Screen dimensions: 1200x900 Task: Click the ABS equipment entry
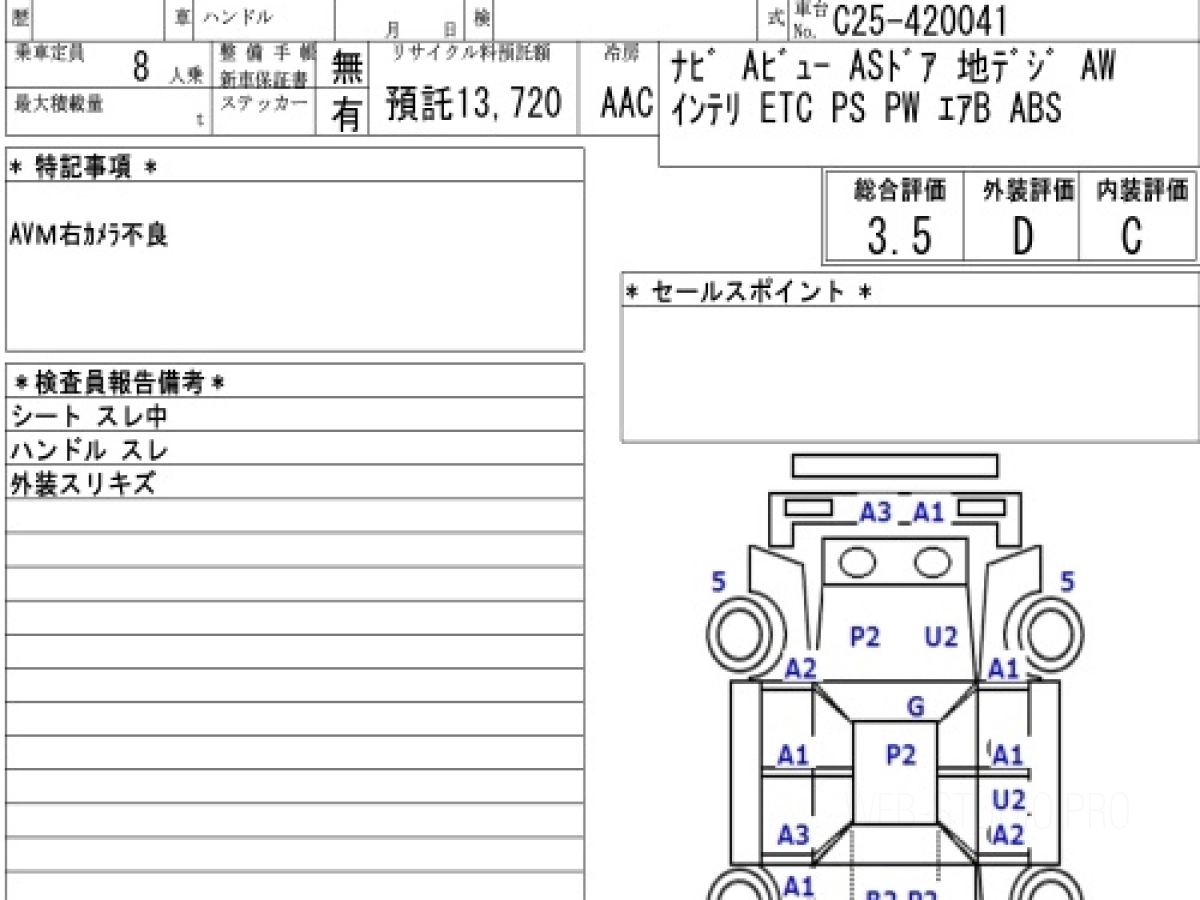tap(1036, 108)
